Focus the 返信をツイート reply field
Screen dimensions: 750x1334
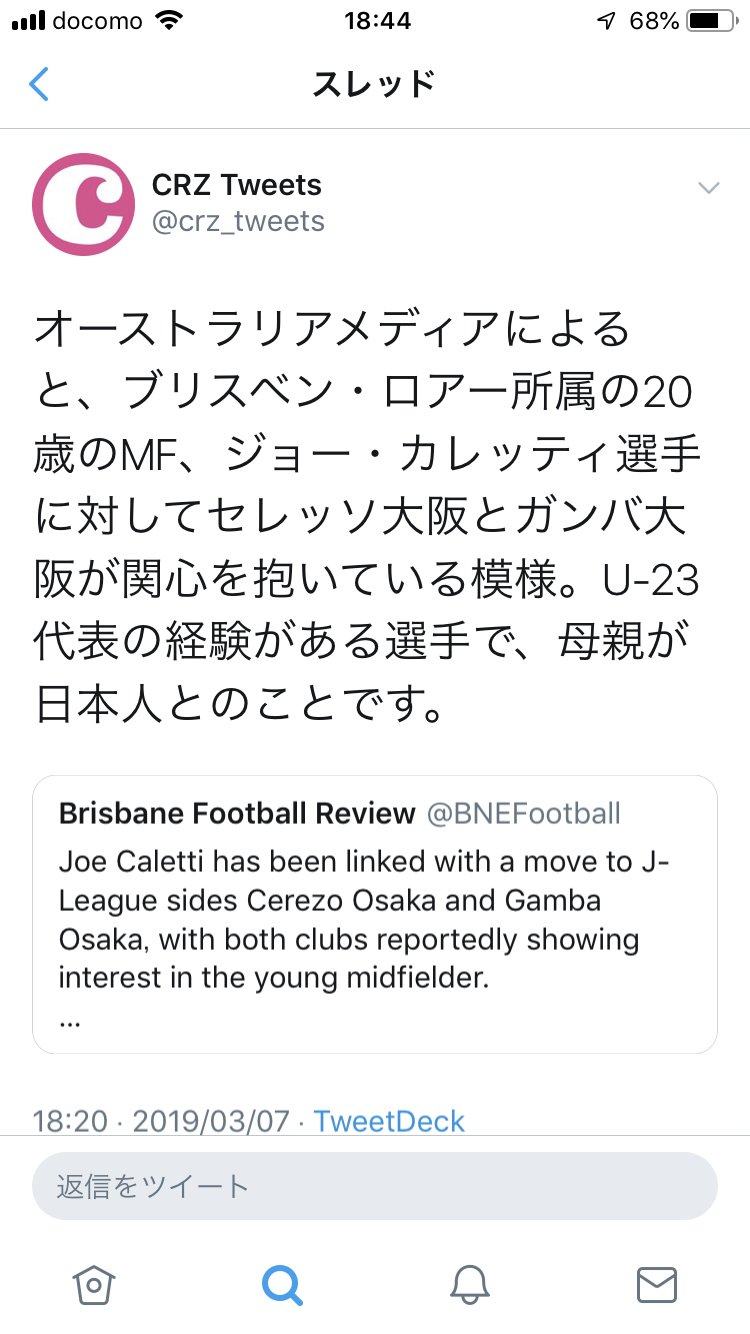tap(375, 1187)
